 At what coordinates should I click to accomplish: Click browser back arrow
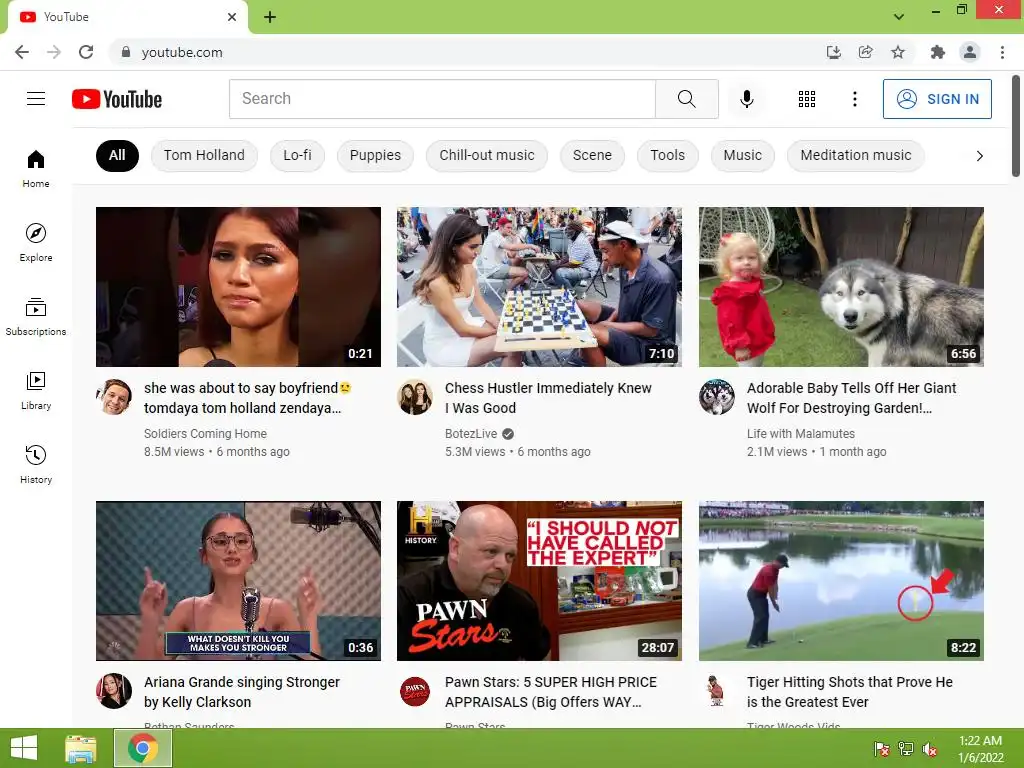[22, 52]
